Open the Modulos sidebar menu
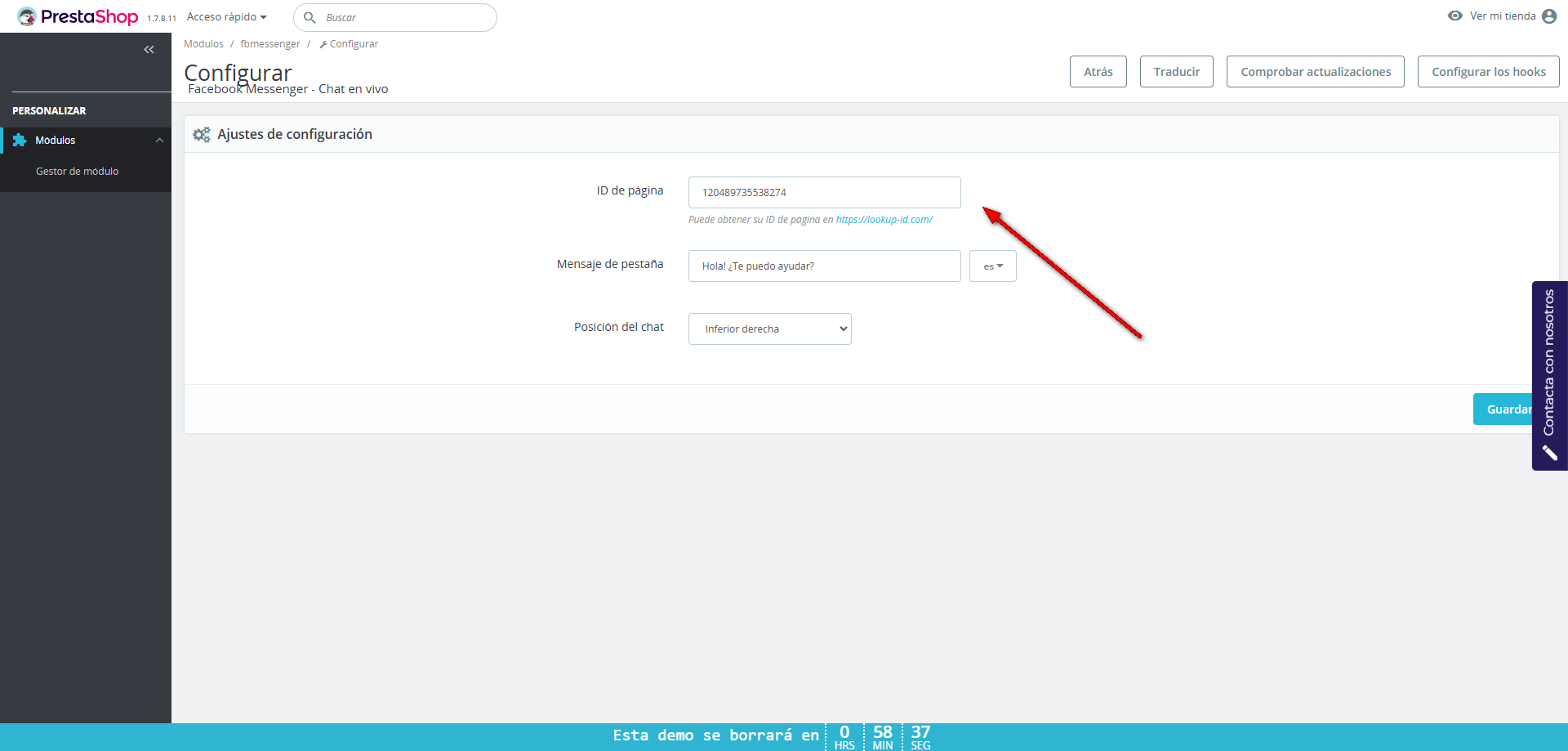The height and width of the screenshot is (751, 1568). (86, 141)
